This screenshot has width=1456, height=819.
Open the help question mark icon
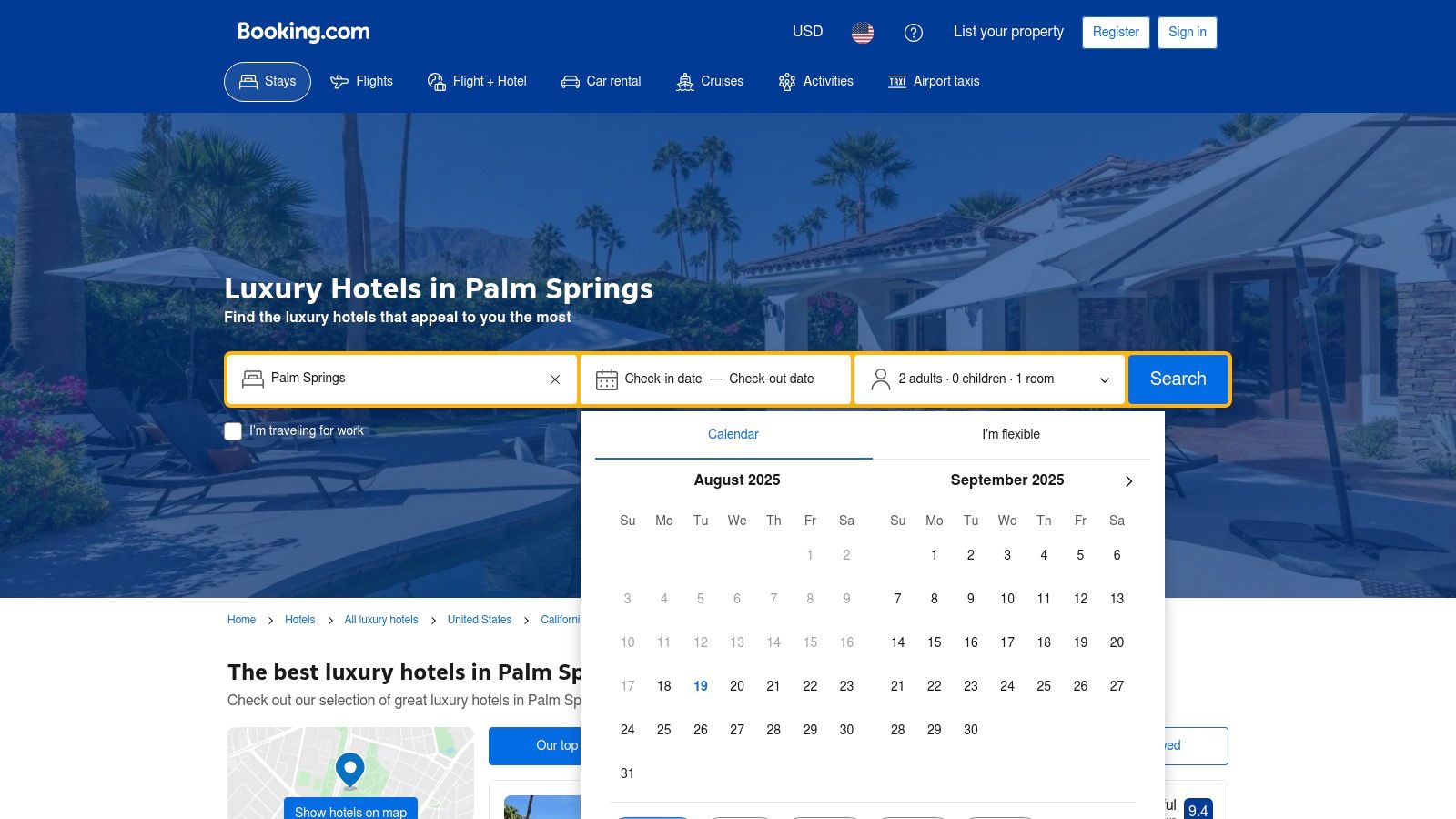914,33
